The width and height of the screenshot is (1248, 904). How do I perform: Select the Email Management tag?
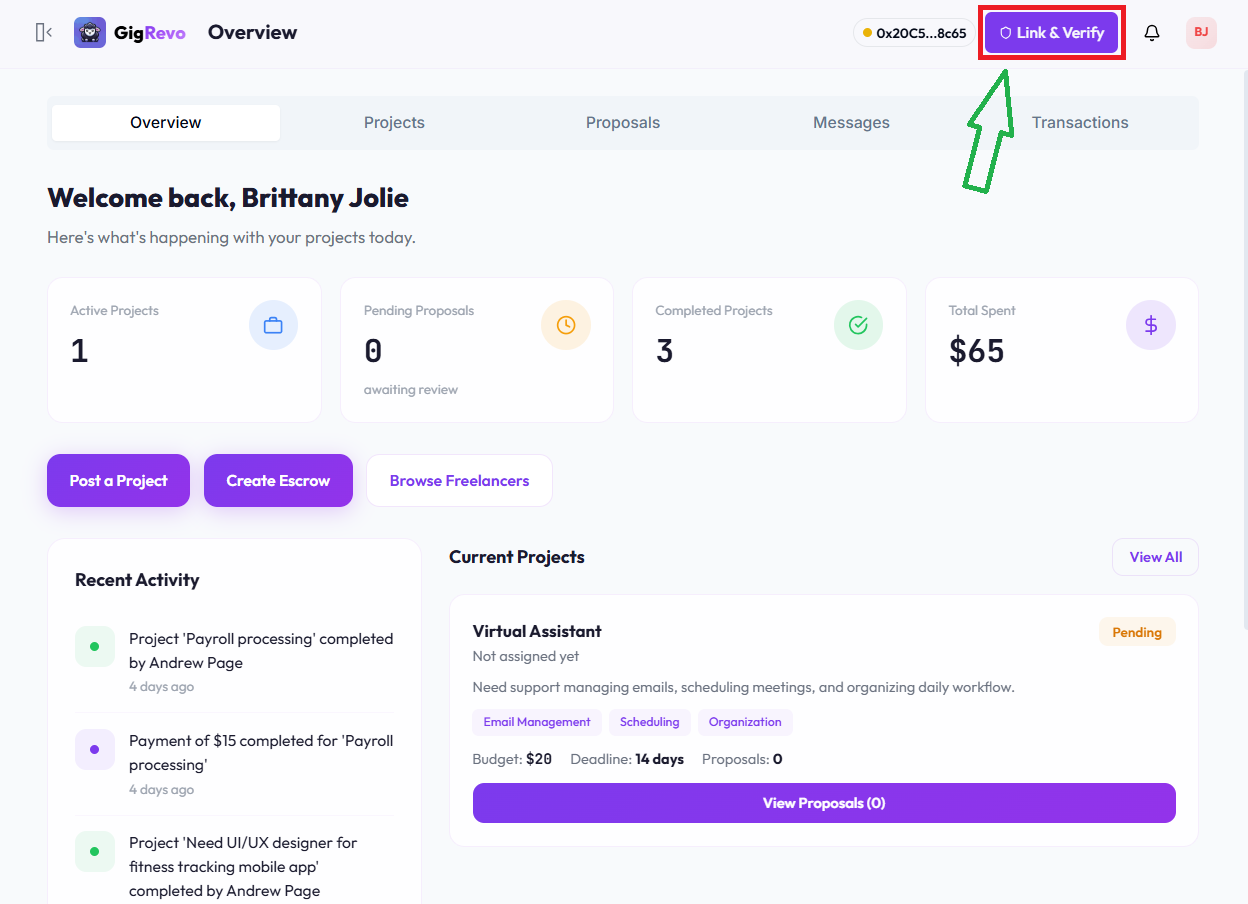pyautogui.click(x=537, y=722)
